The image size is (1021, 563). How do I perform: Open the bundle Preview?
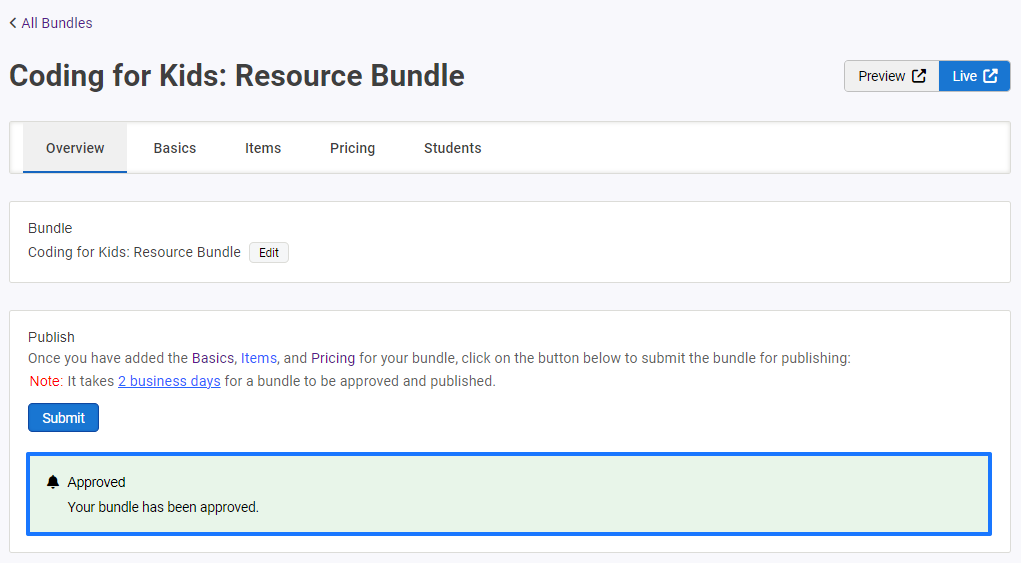[x=891, y=76]
